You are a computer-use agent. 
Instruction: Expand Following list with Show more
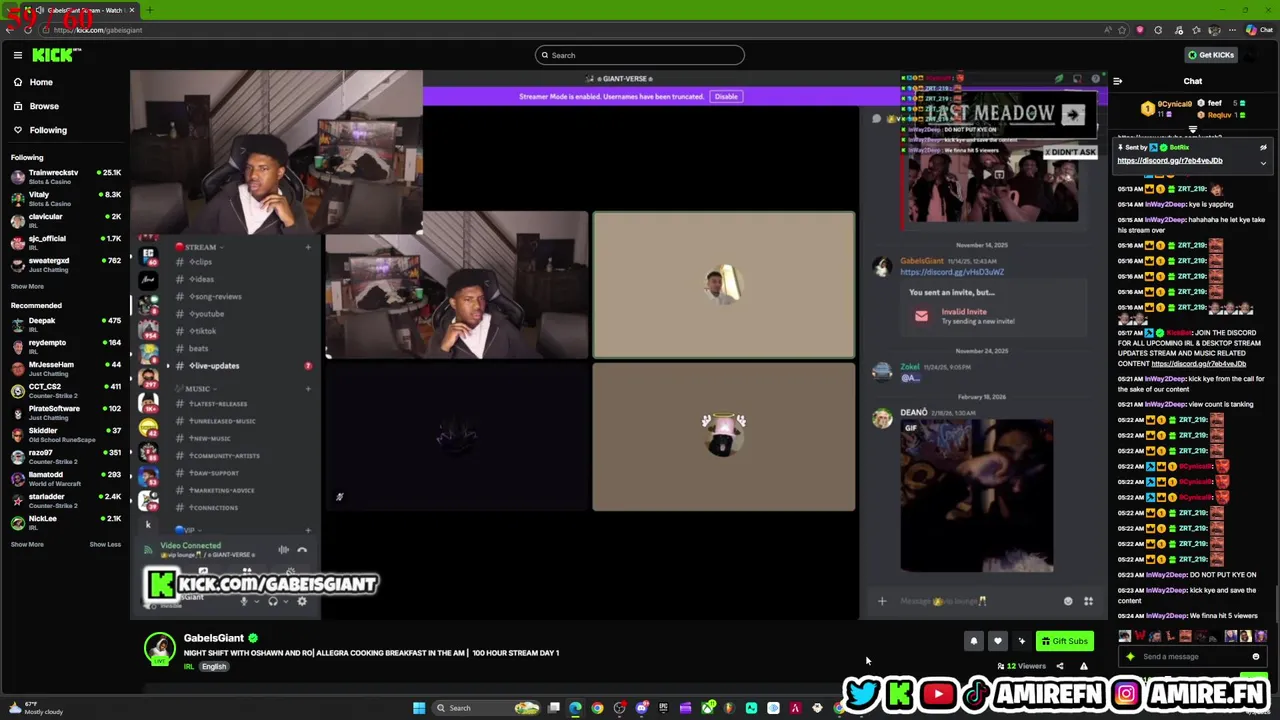pos(27,286)
